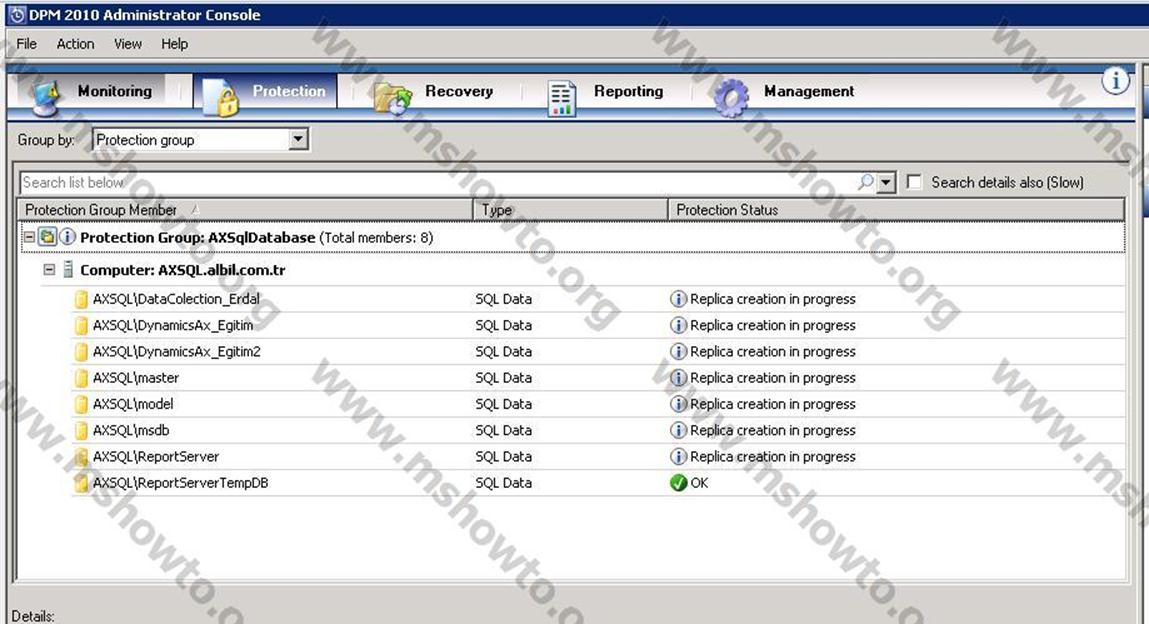The width and height of the screenshot is (1149, 624).
Task: Click the Protection padlock icon
Action: click(221, 97)
